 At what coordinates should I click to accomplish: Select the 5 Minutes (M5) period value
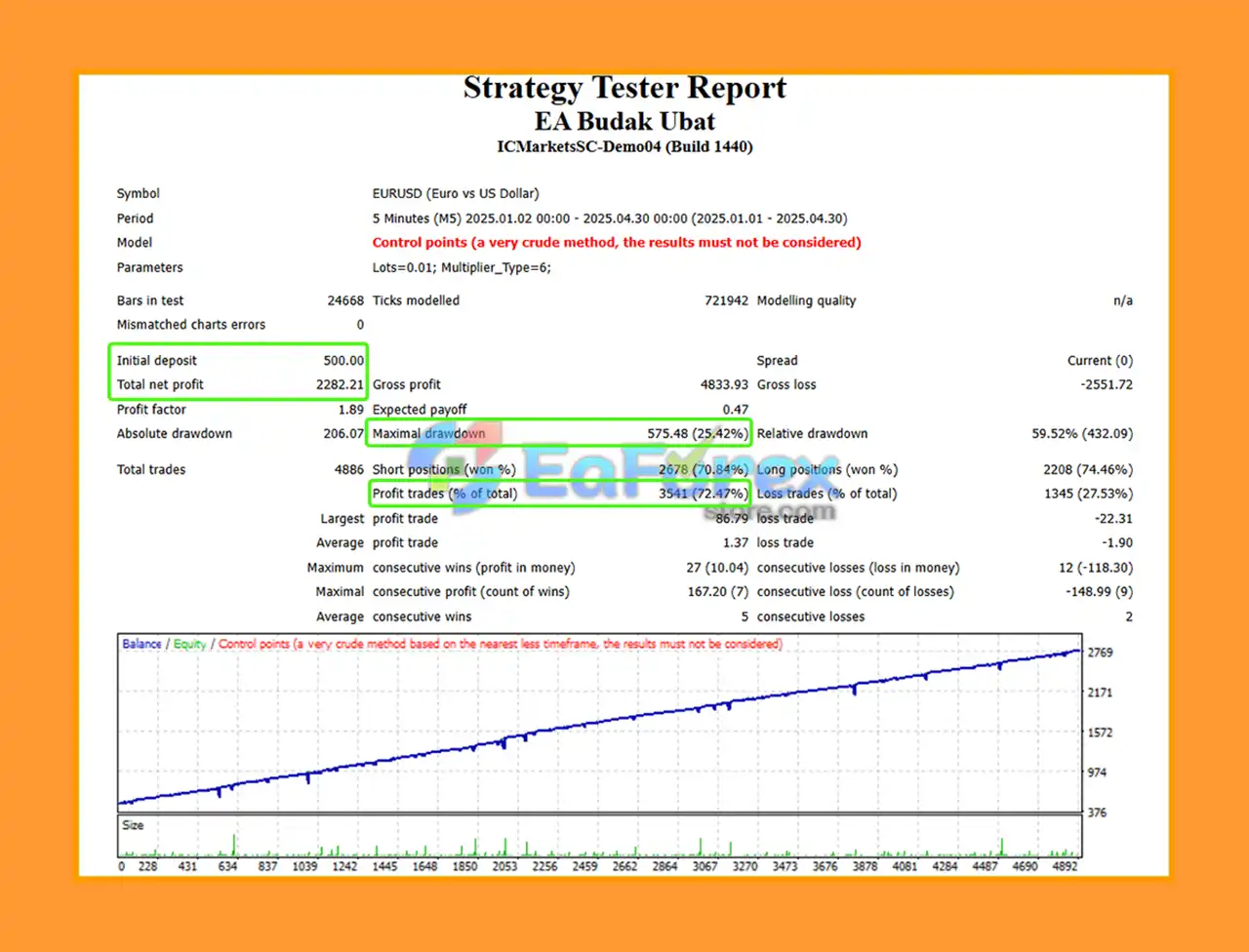[x=610, y=218]
